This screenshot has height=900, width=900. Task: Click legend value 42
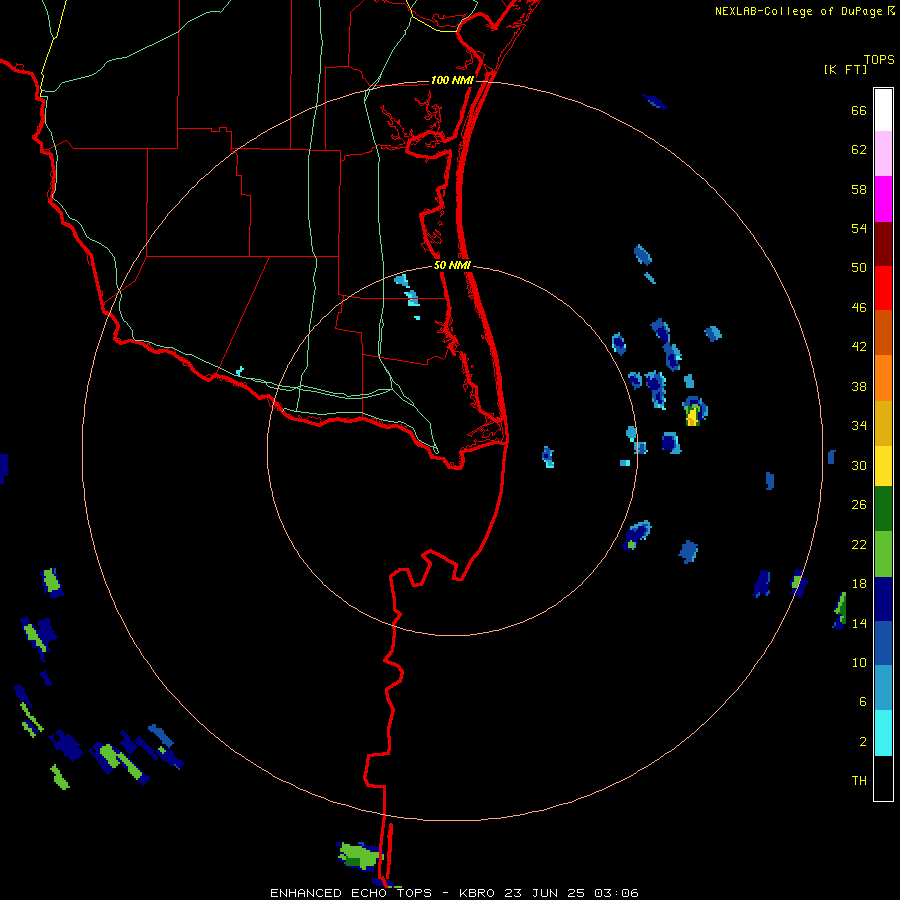point(859,347)
